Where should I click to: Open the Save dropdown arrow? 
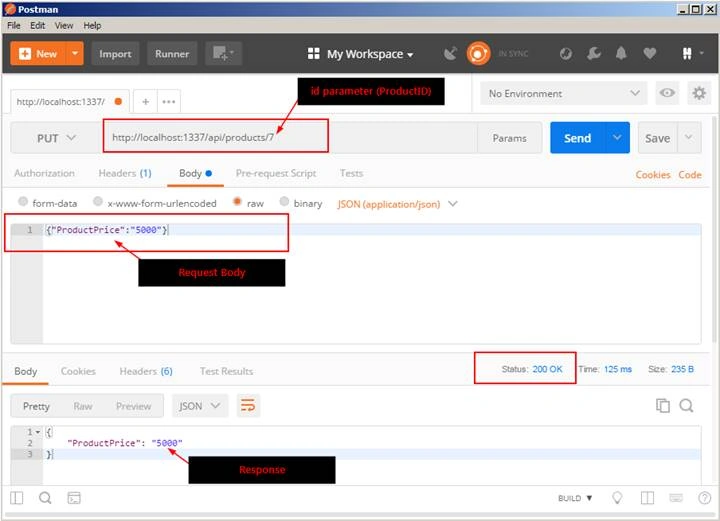click(x=688, y=137)
